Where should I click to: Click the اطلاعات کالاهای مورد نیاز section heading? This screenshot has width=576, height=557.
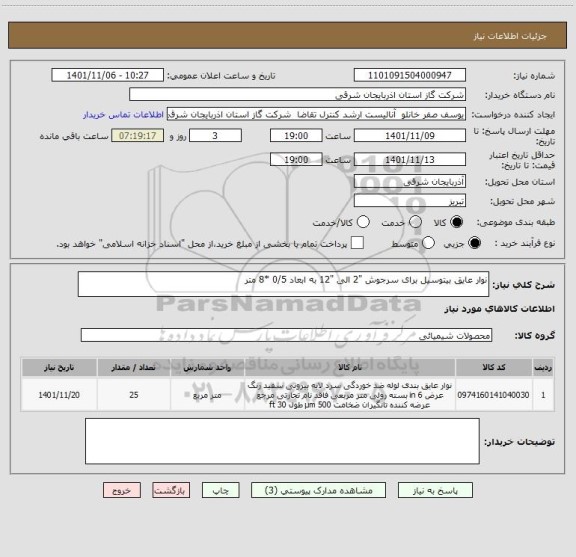[500, 309]
